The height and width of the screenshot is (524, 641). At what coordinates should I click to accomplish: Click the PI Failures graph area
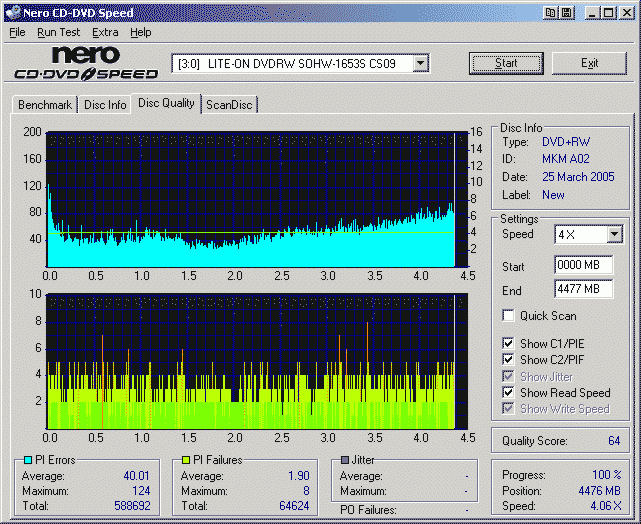tap(257, 361)
